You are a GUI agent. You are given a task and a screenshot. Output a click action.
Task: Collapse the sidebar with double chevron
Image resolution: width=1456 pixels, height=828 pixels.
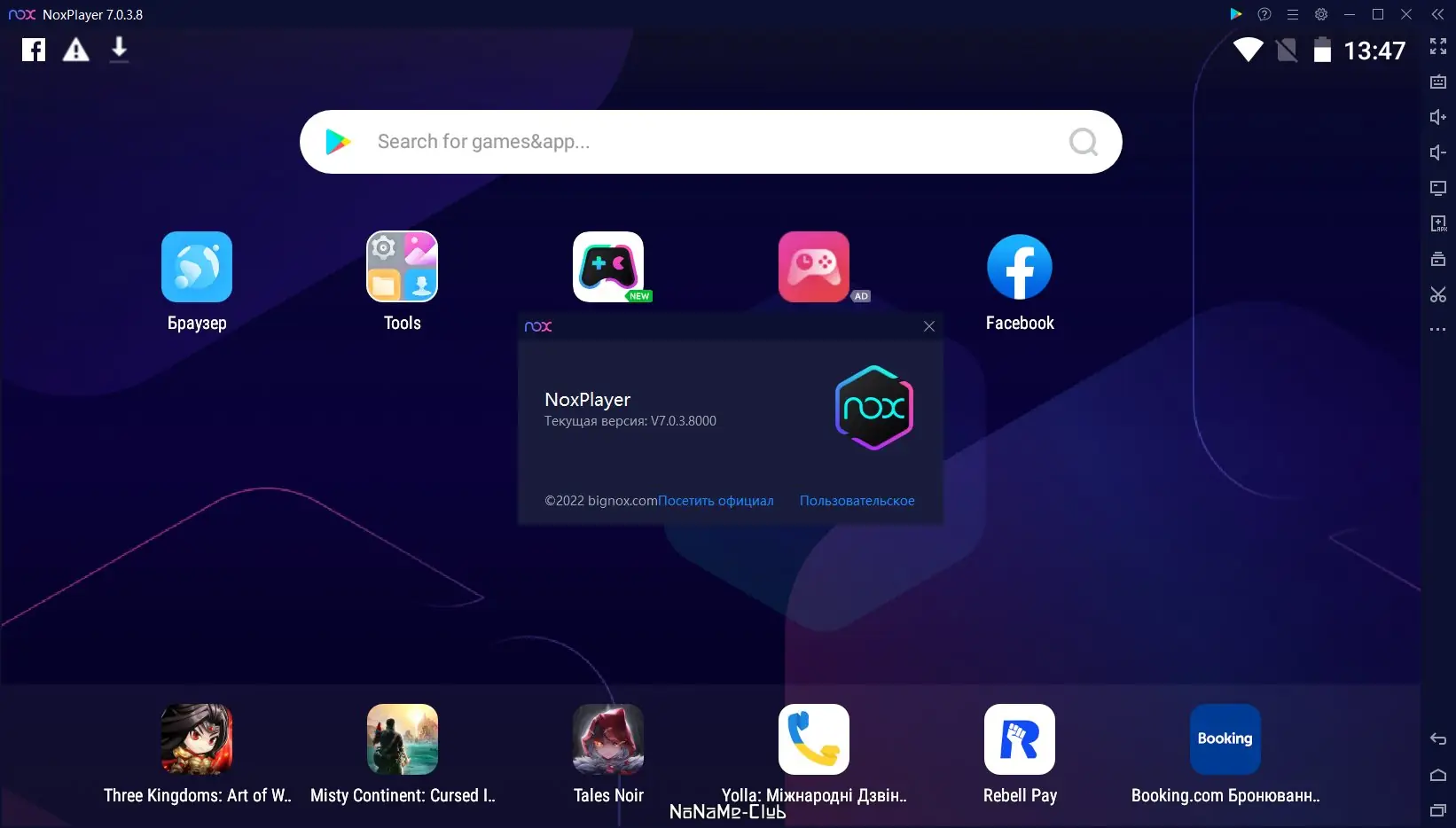click(x=1437, y=14)
